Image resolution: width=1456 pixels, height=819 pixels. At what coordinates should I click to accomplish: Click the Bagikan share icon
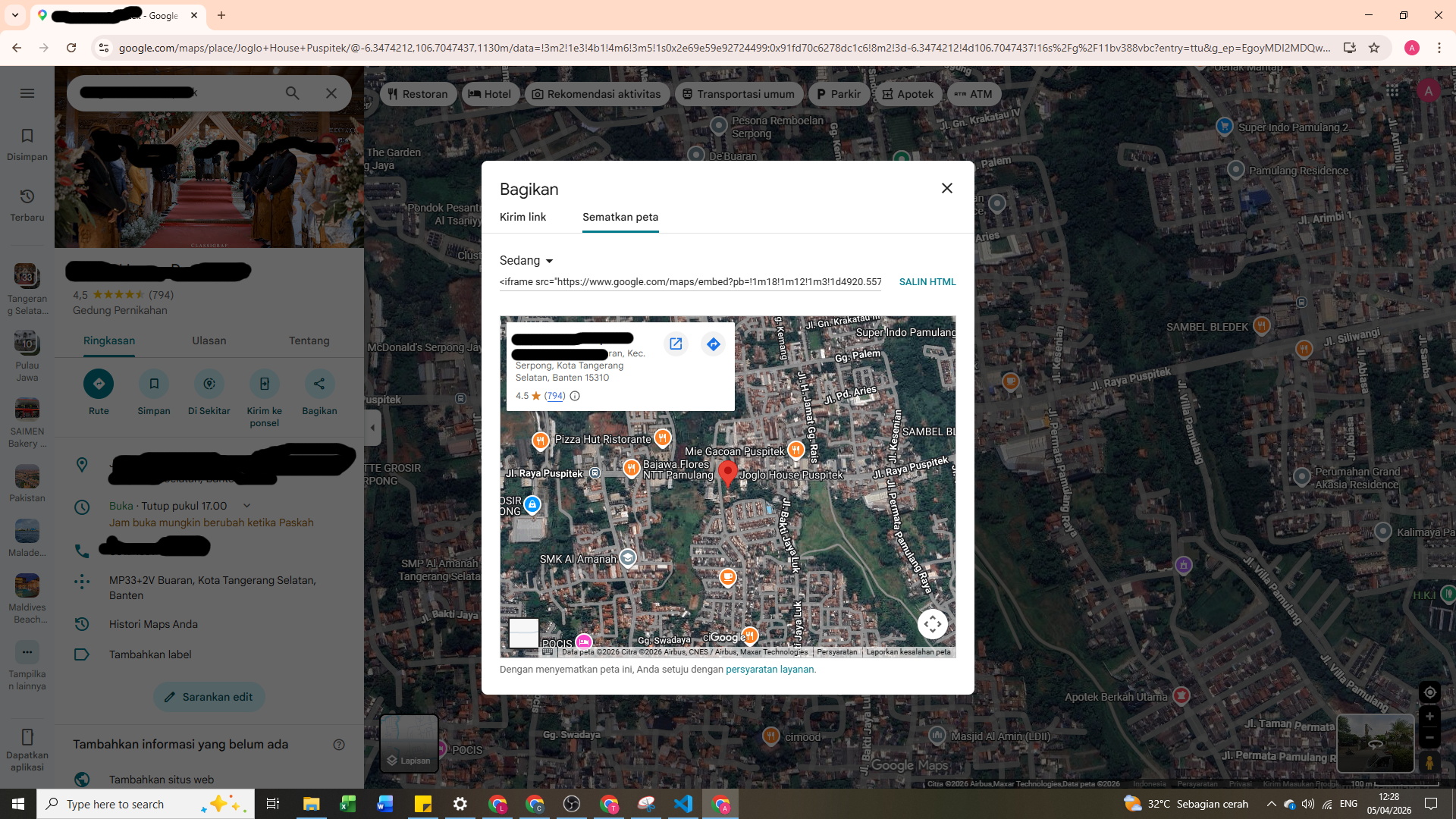click(319, 384)
